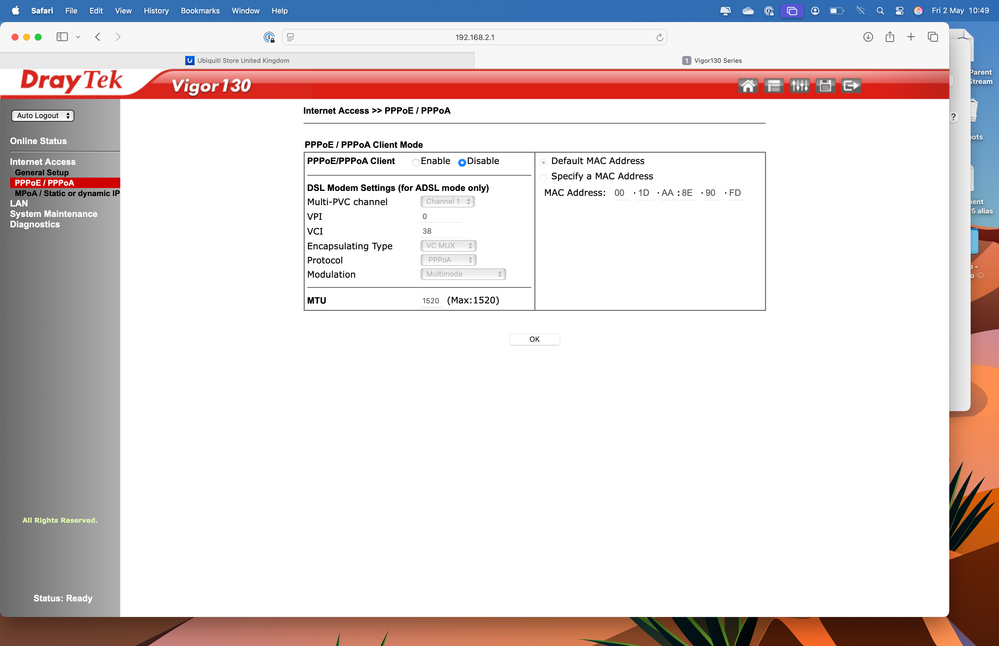
Task: Open the History menu
Action: [156, 11]
